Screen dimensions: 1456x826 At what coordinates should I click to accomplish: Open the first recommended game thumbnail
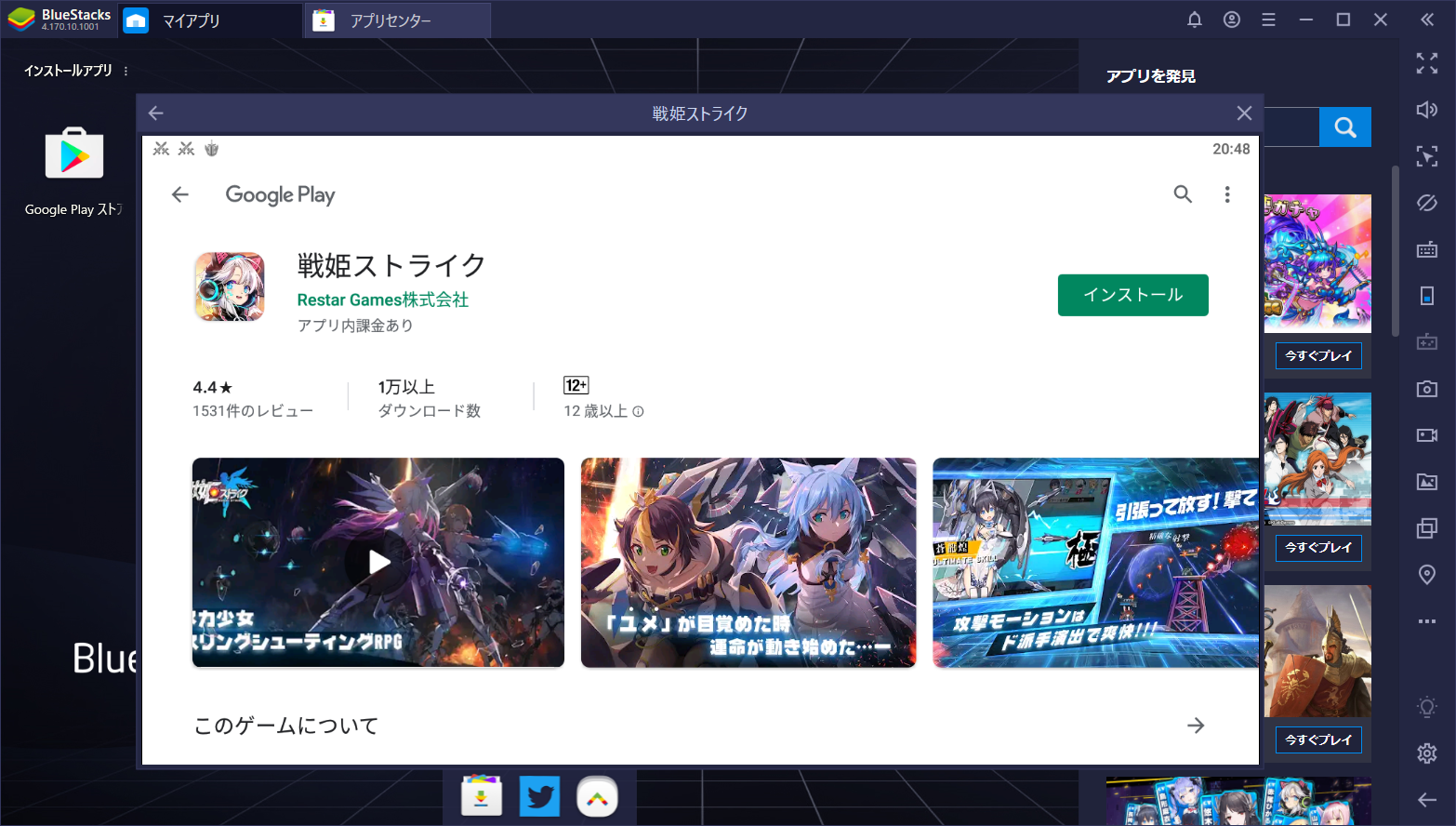click(1317, 263)
